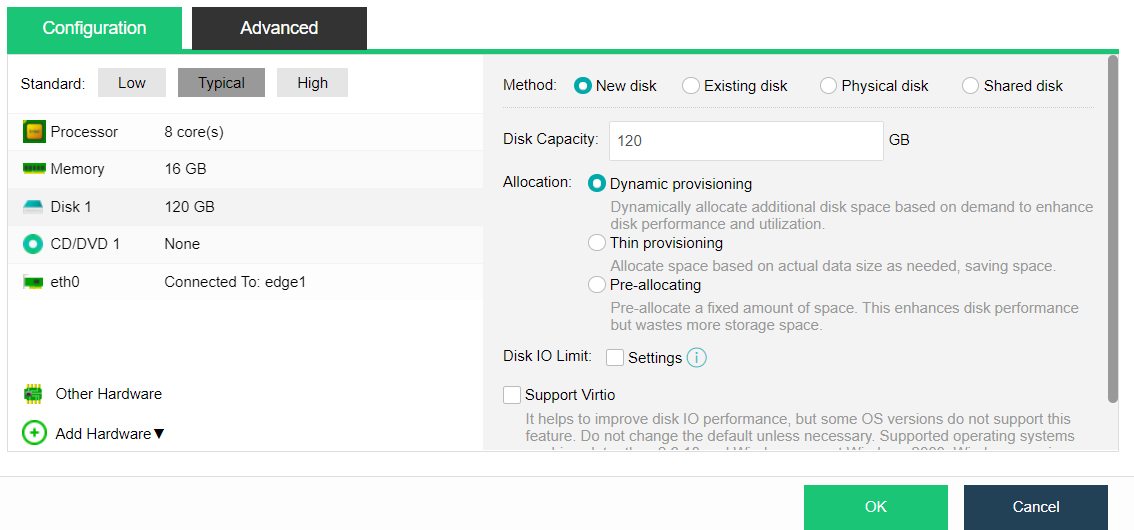Select Pre-allocating allocation option
Viewport: 1134px width, 530px height.
[x=597, y=285]
